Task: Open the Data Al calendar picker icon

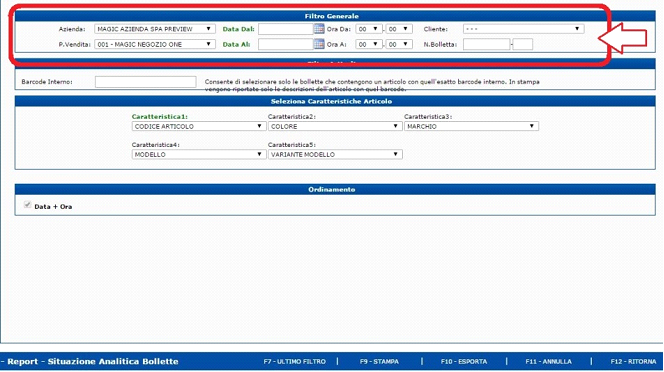Action: [319, 44]
